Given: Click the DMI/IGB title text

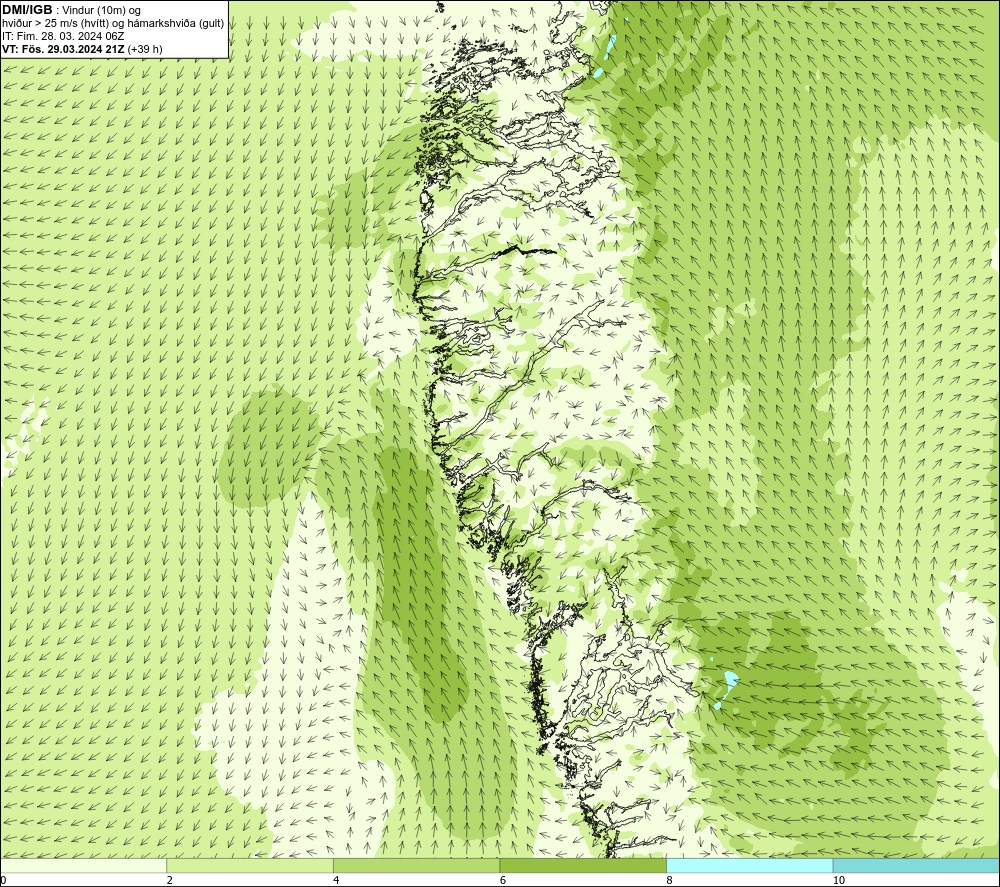Looking at the screenshot, I should pos(27,10).
